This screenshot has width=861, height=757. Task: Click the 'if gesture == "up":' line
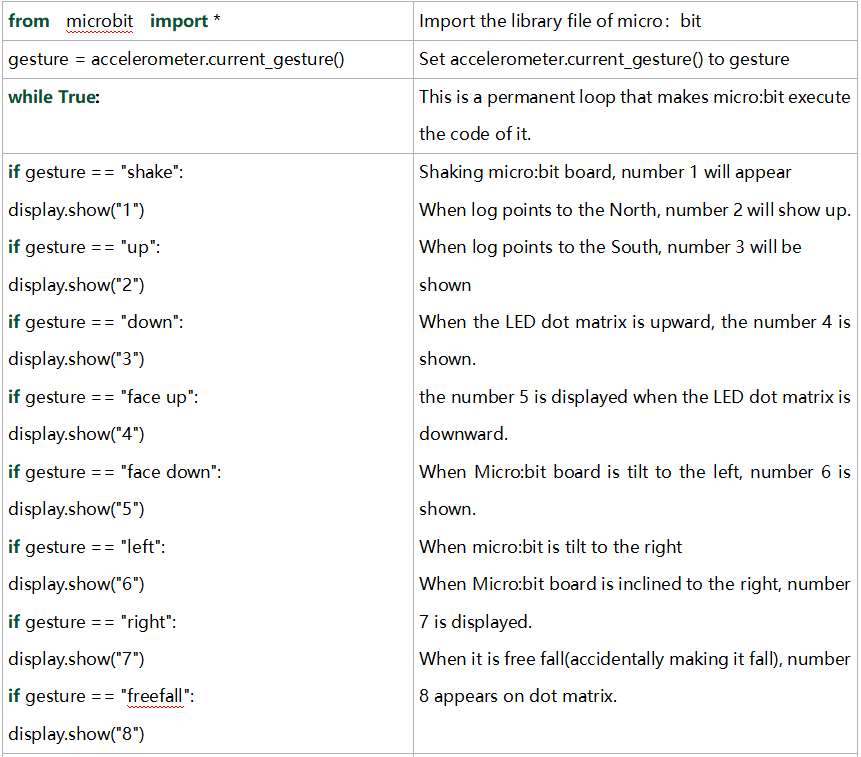(85, 248)
